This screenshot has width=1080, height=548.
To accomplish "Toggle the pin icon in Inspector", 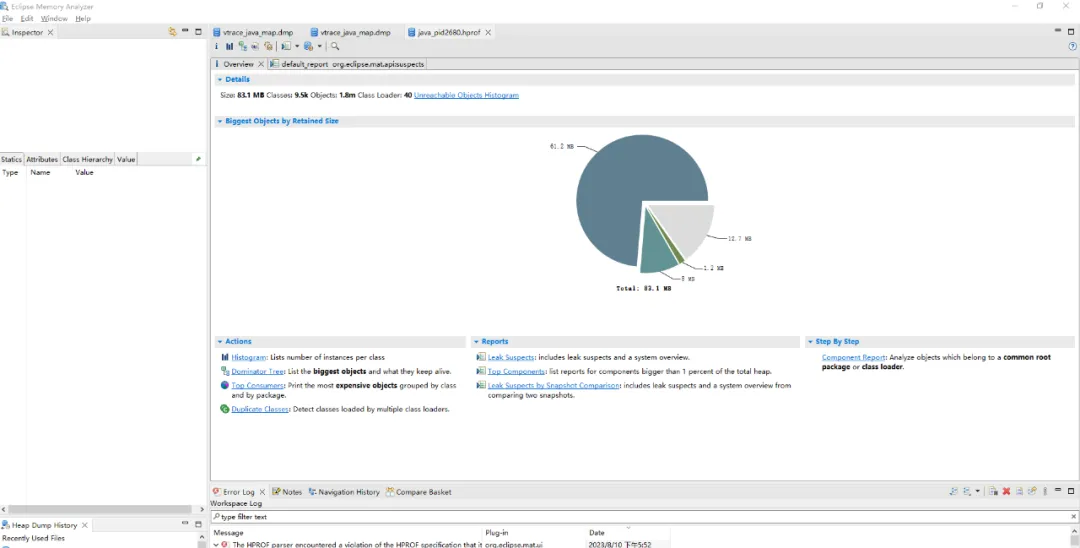I will pyautogui.click(x=198, y=159).
